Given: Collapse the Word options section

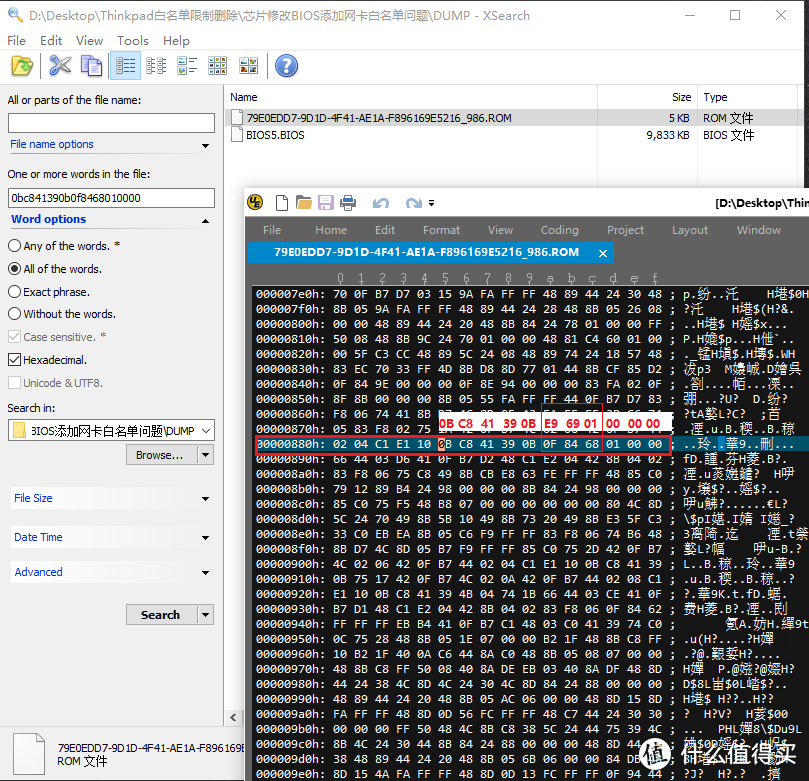Looking at the screenshot, I should coord(205,221).
